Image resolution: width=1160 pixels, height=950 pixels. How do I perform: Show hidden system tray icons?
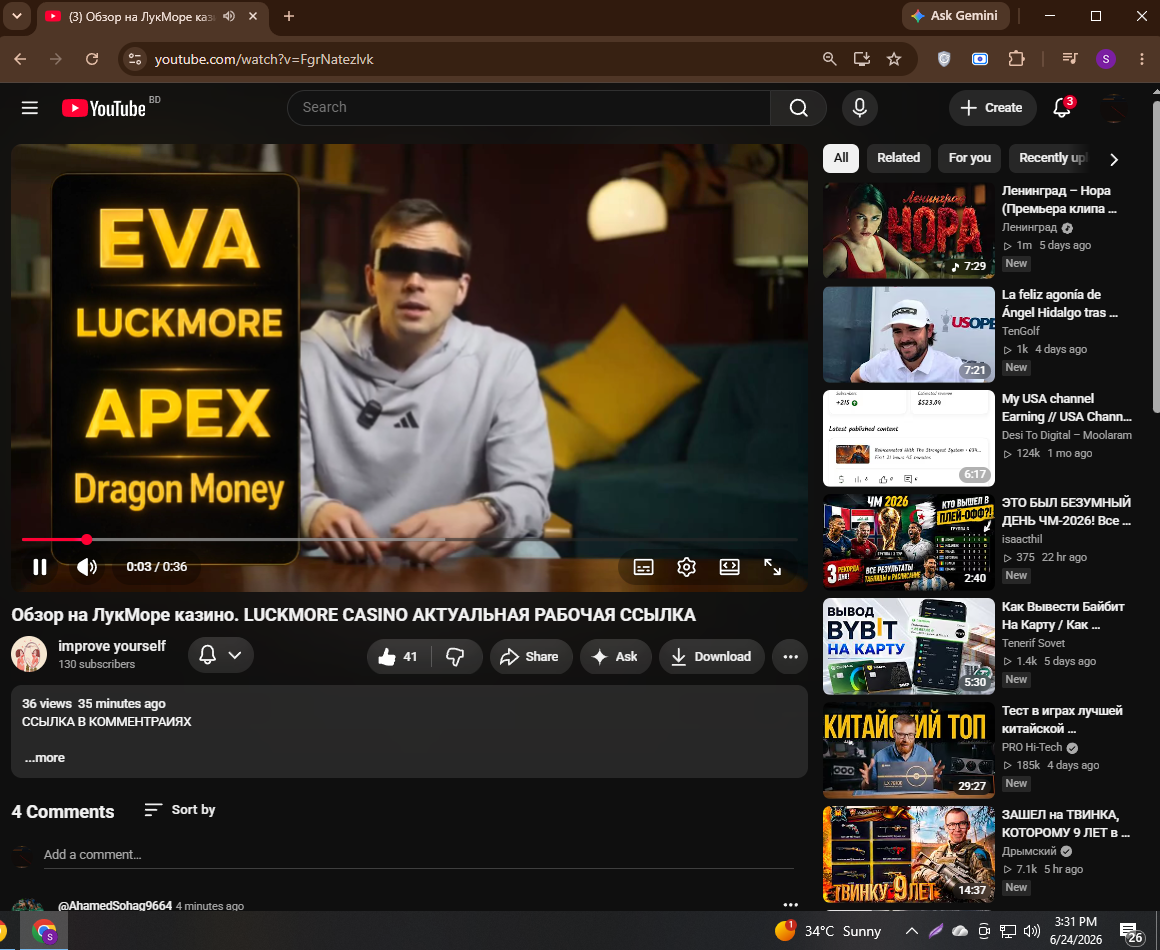click(x=912, y=931)
